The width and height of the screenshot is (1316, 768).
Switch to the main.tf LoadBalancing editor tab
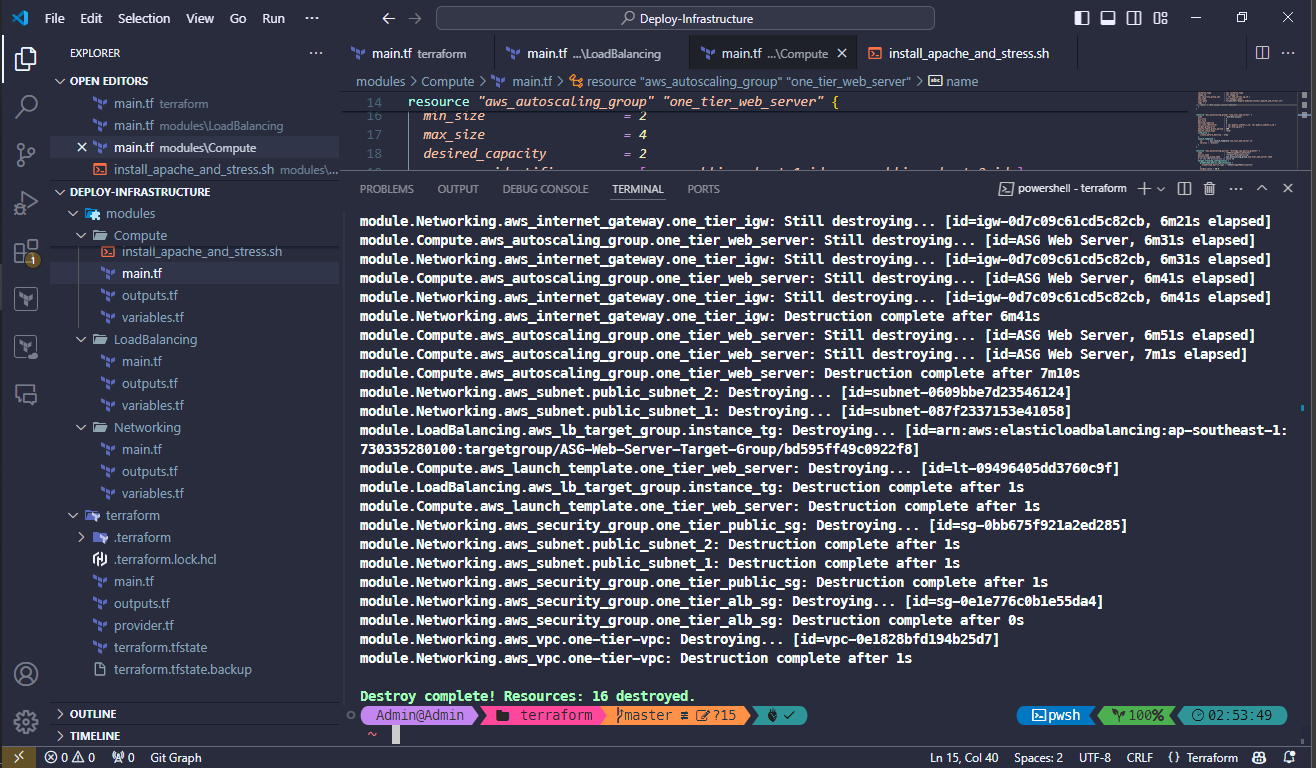(592, 53)
